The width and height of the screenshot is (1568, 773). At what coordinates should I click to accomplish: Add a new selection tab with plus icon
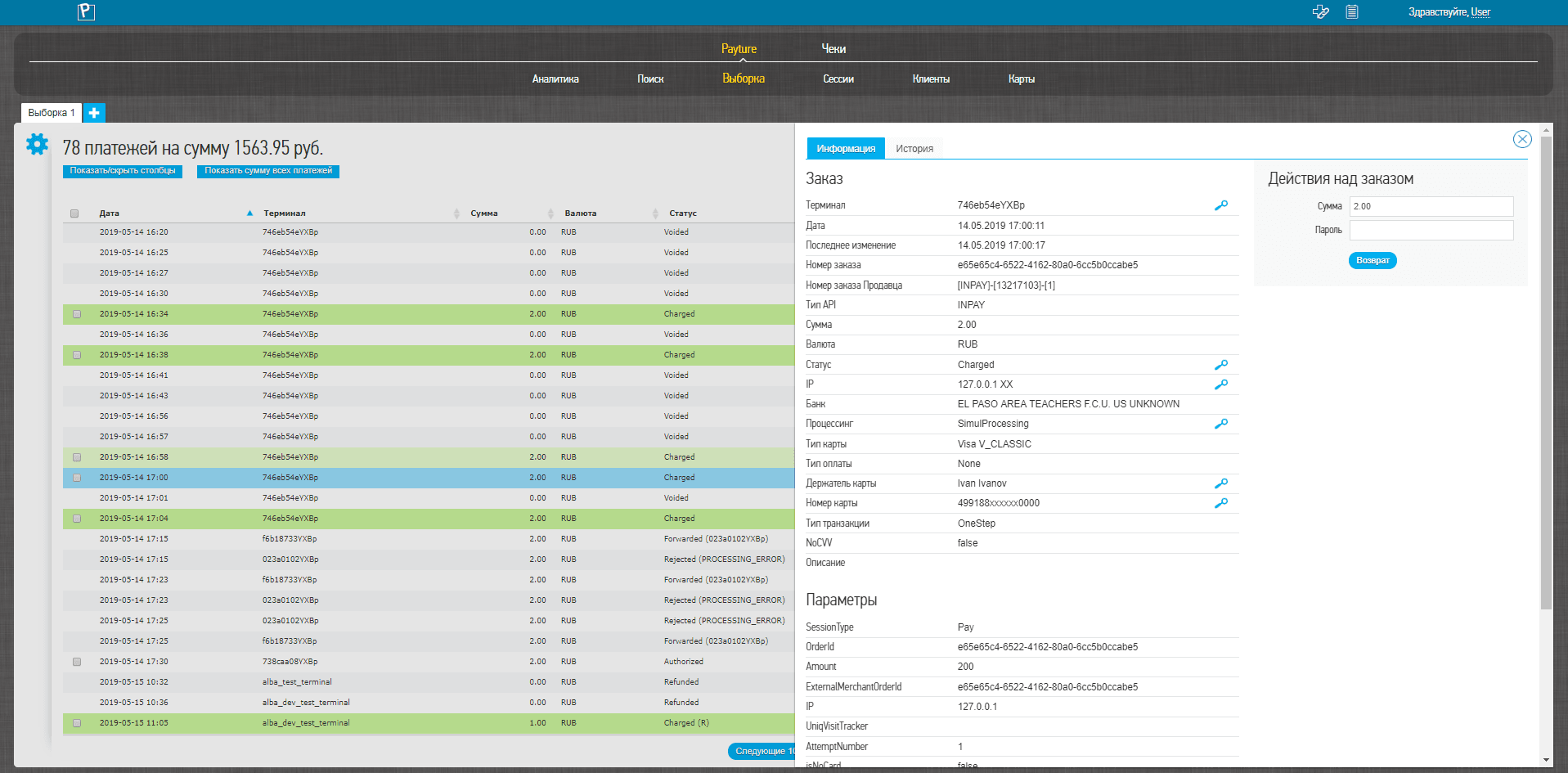pos(94,113)
